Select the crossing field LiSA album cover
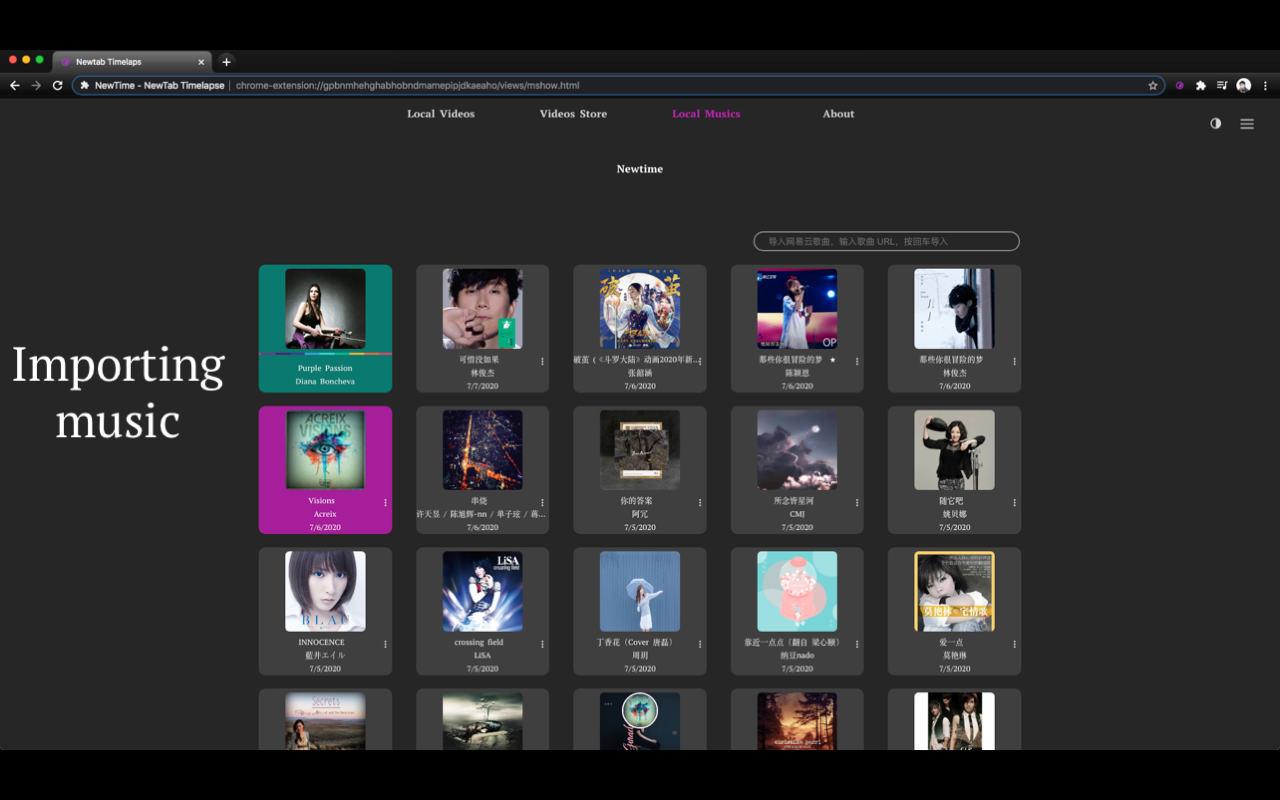Image resolution: width=1280 pixels, height=800 pixels. [483, 591]
